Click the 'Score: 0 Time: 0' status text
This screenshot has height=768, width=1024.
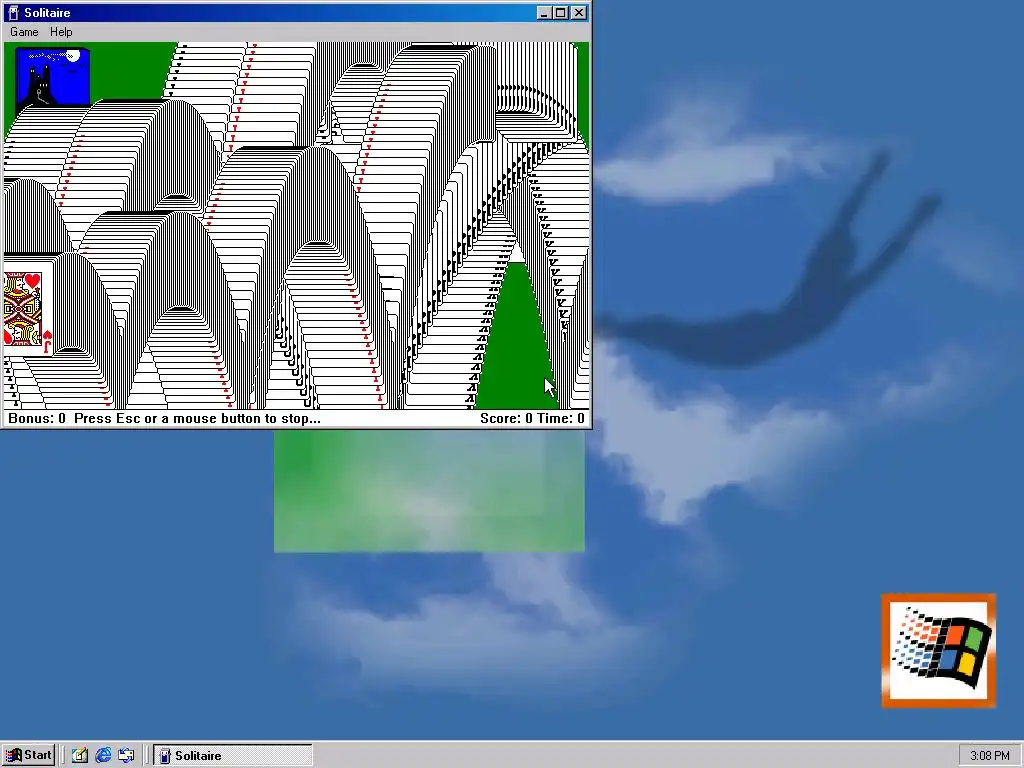(x=532, y=419)
